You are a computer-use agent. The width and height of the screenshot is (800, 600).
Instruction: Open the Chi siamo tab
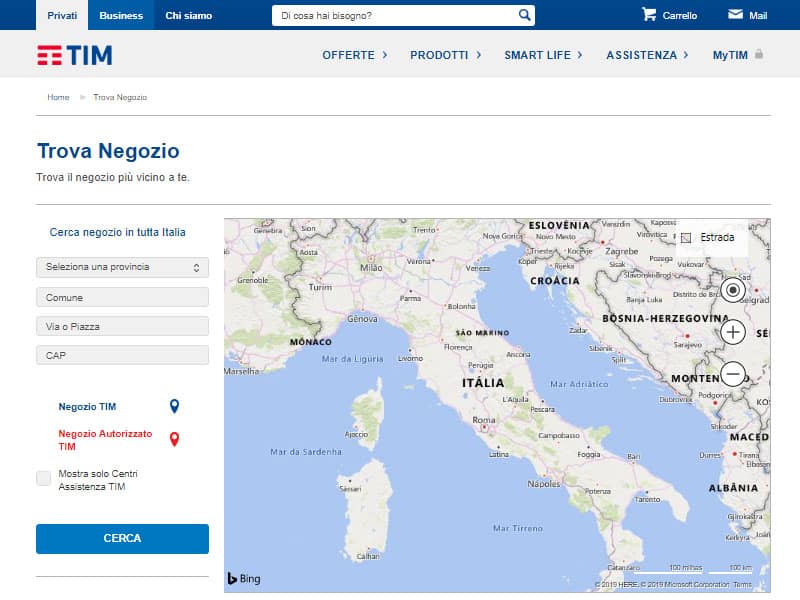(188, 15)
